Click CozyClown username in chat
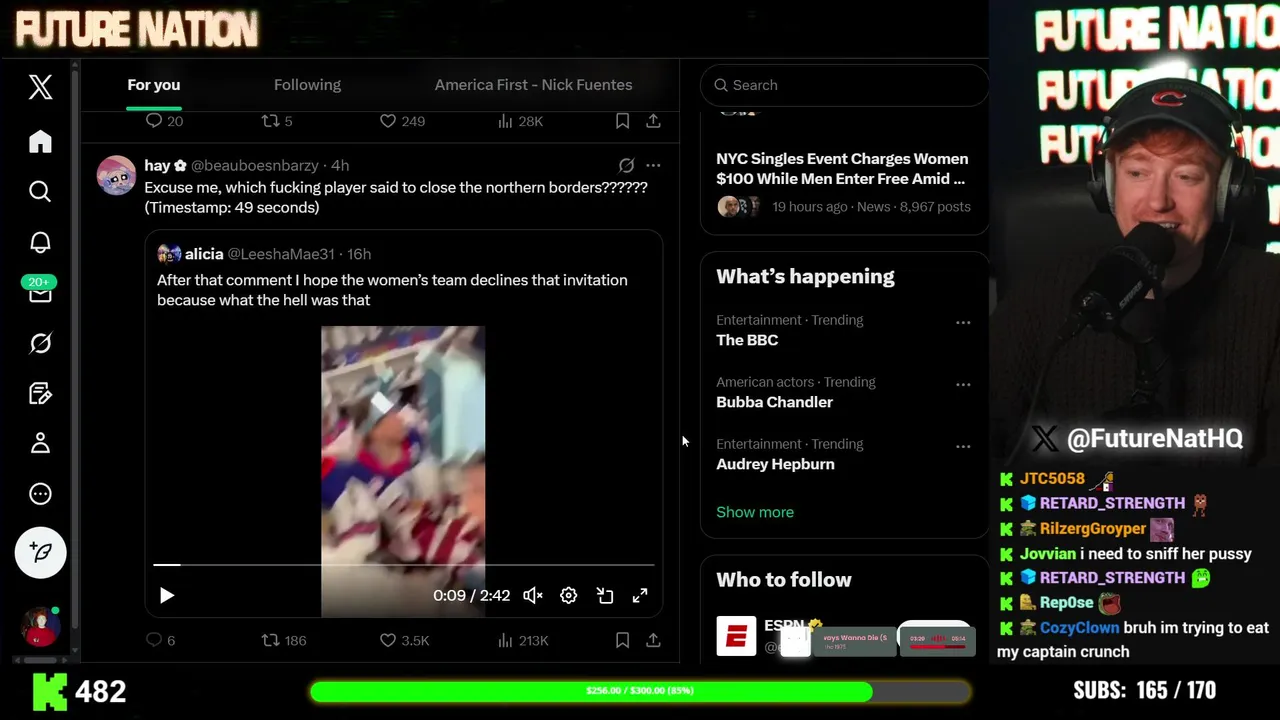 point(1079,628)
